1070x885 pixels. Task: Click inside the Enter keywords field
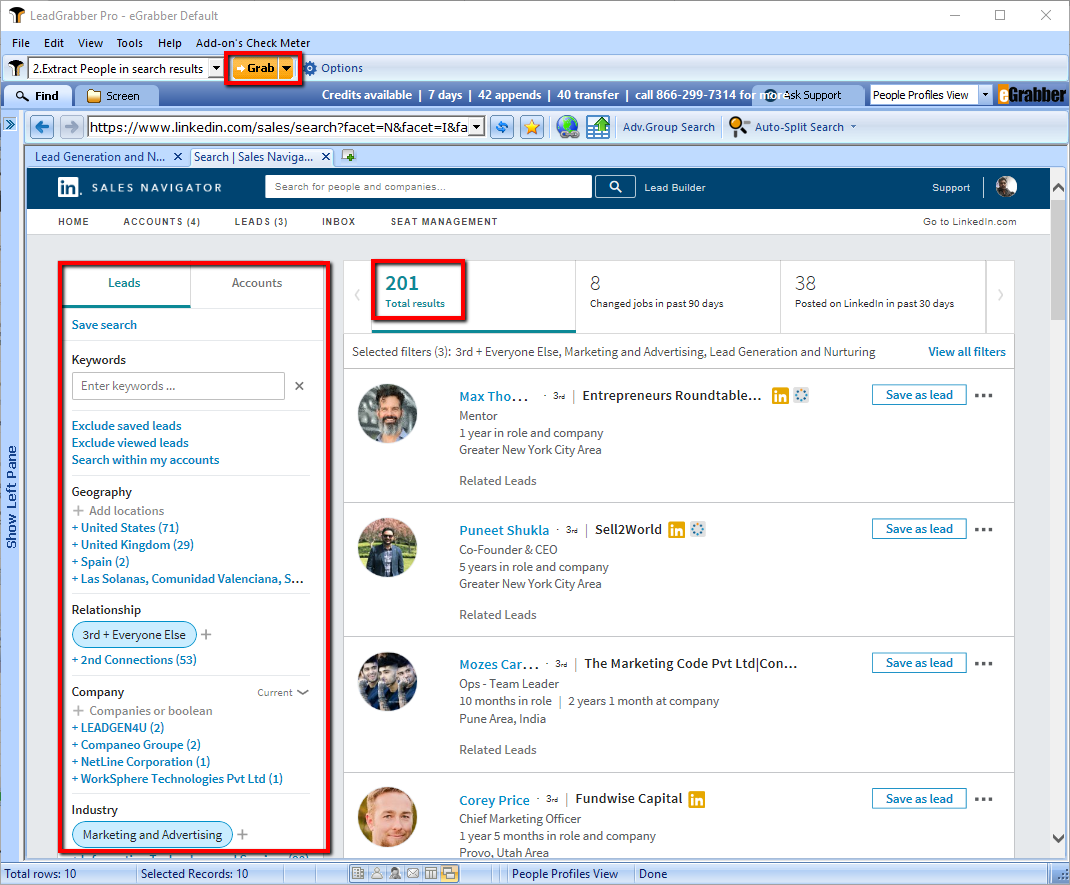point(178,386)
